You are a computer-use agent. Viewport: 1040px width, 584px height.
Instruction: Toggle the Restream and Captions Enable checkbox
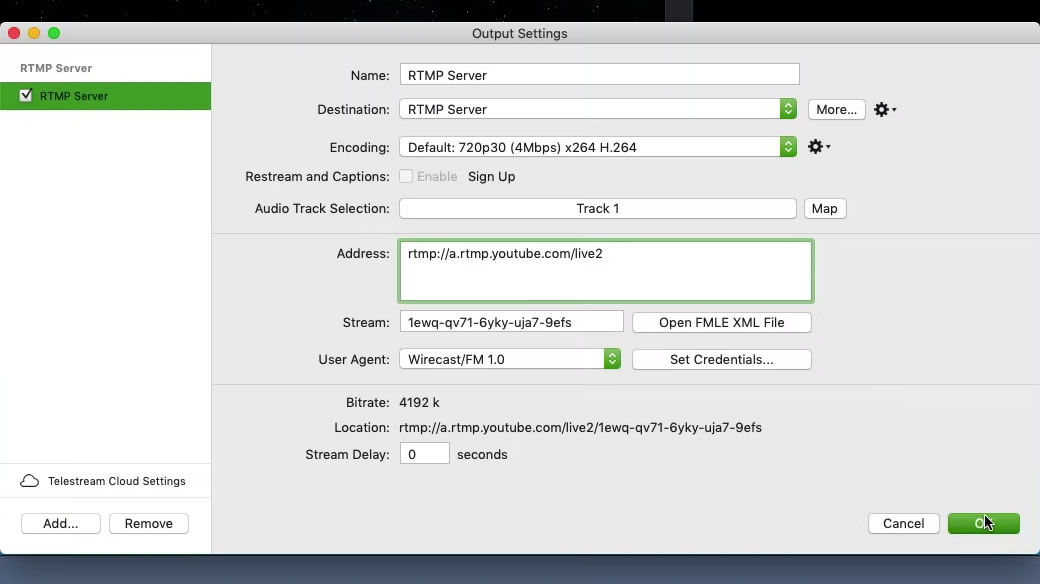point(406,177)
